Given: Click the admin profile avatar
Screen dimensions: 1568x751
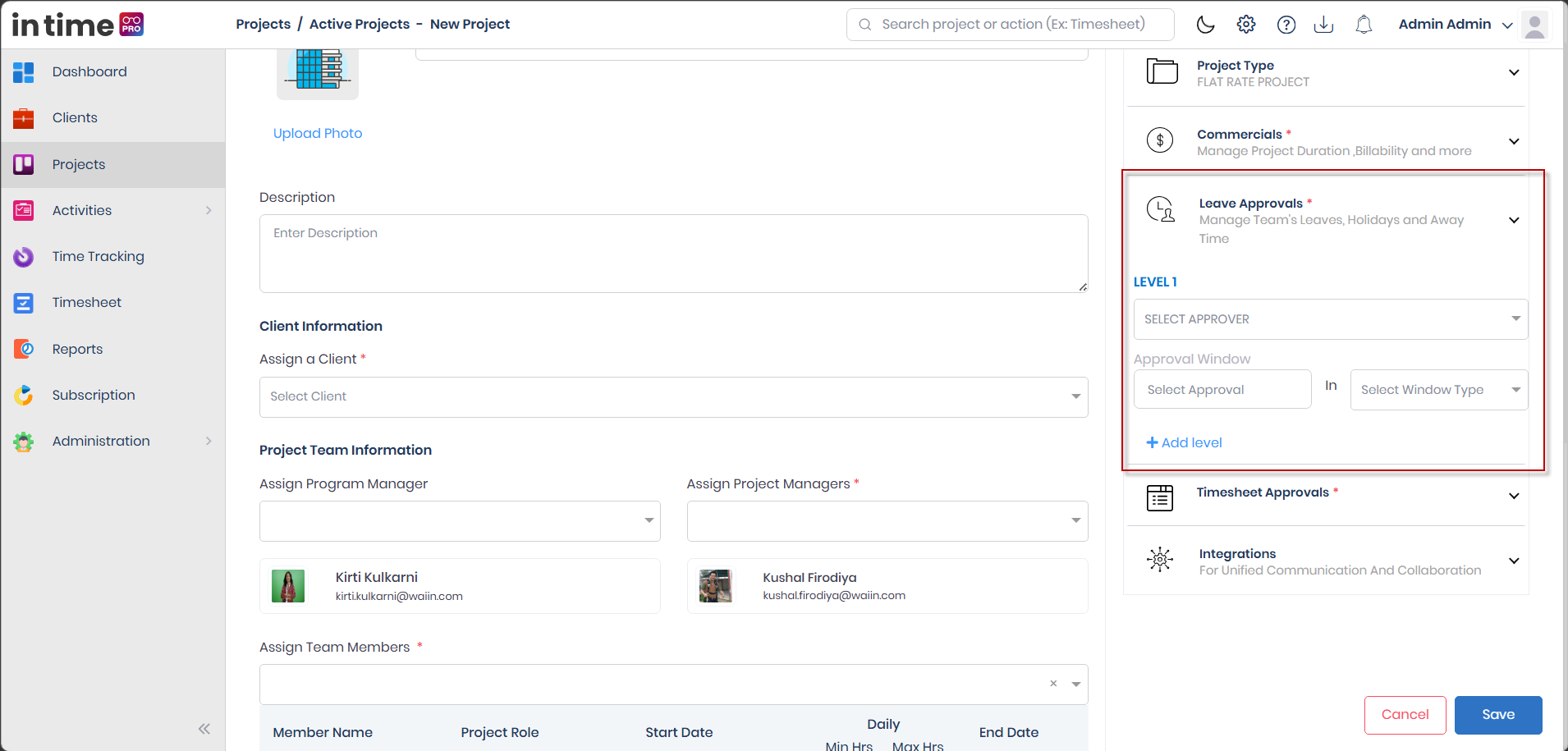Looking at the screenshot, I should 1534,25.
